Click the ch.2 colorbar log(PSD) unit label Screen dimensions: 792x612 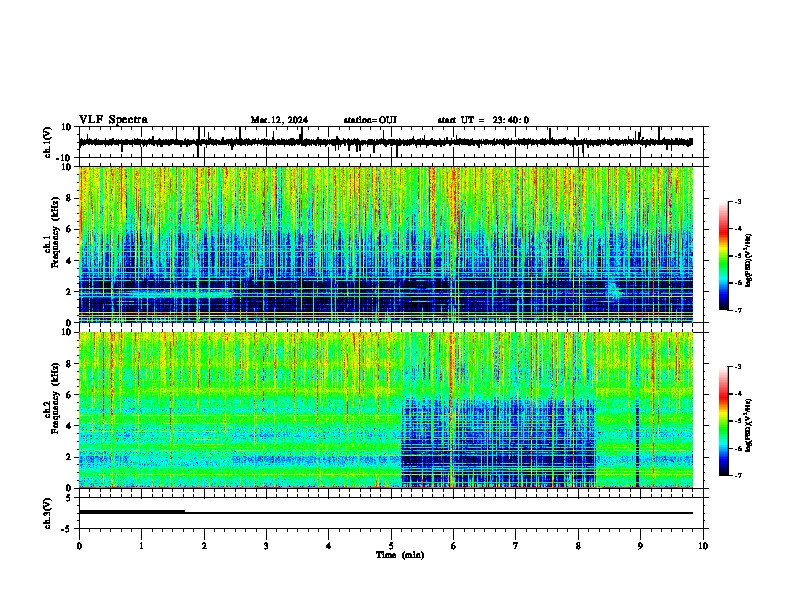[748, 425]
